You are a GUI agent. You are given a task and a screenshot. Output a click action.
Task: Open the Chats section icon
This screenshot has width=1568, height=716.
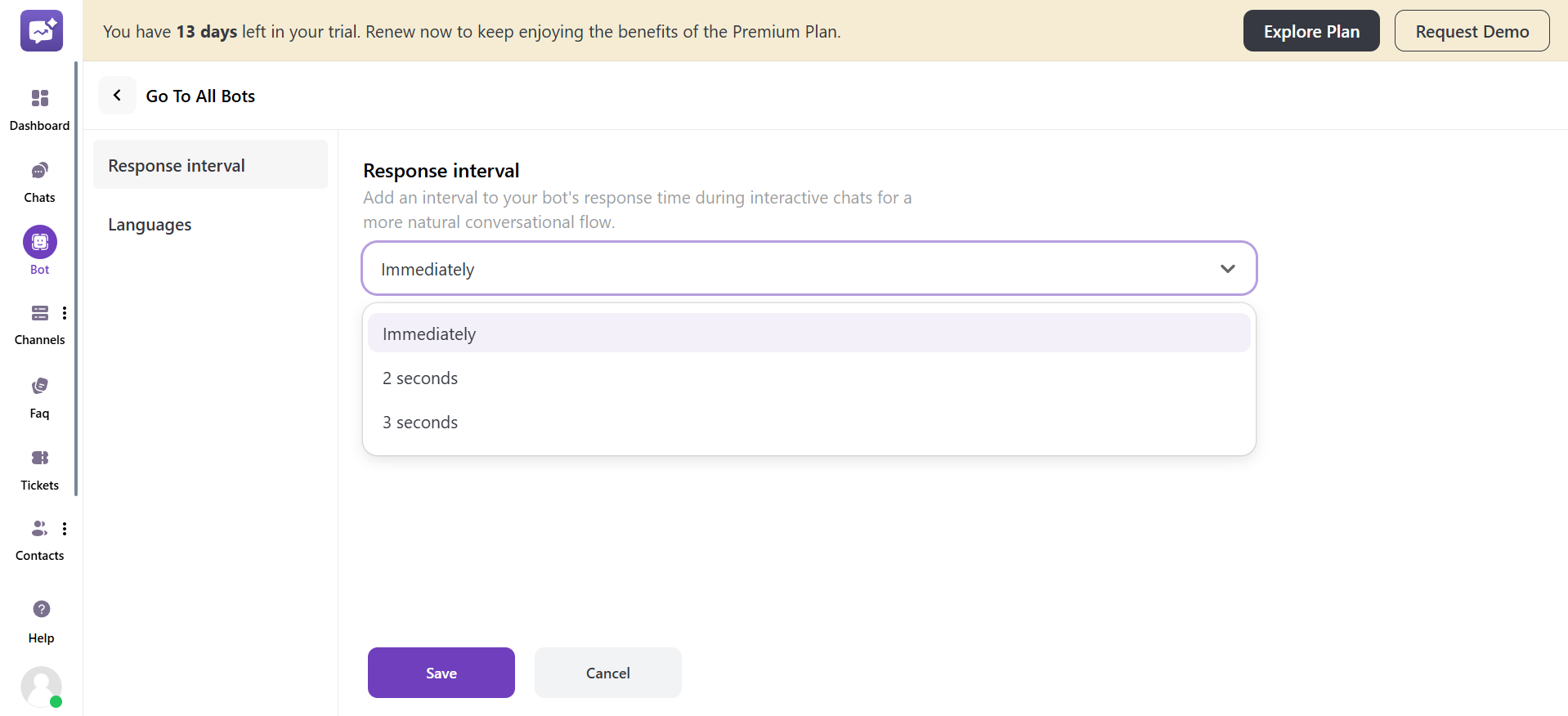(39, 171)
